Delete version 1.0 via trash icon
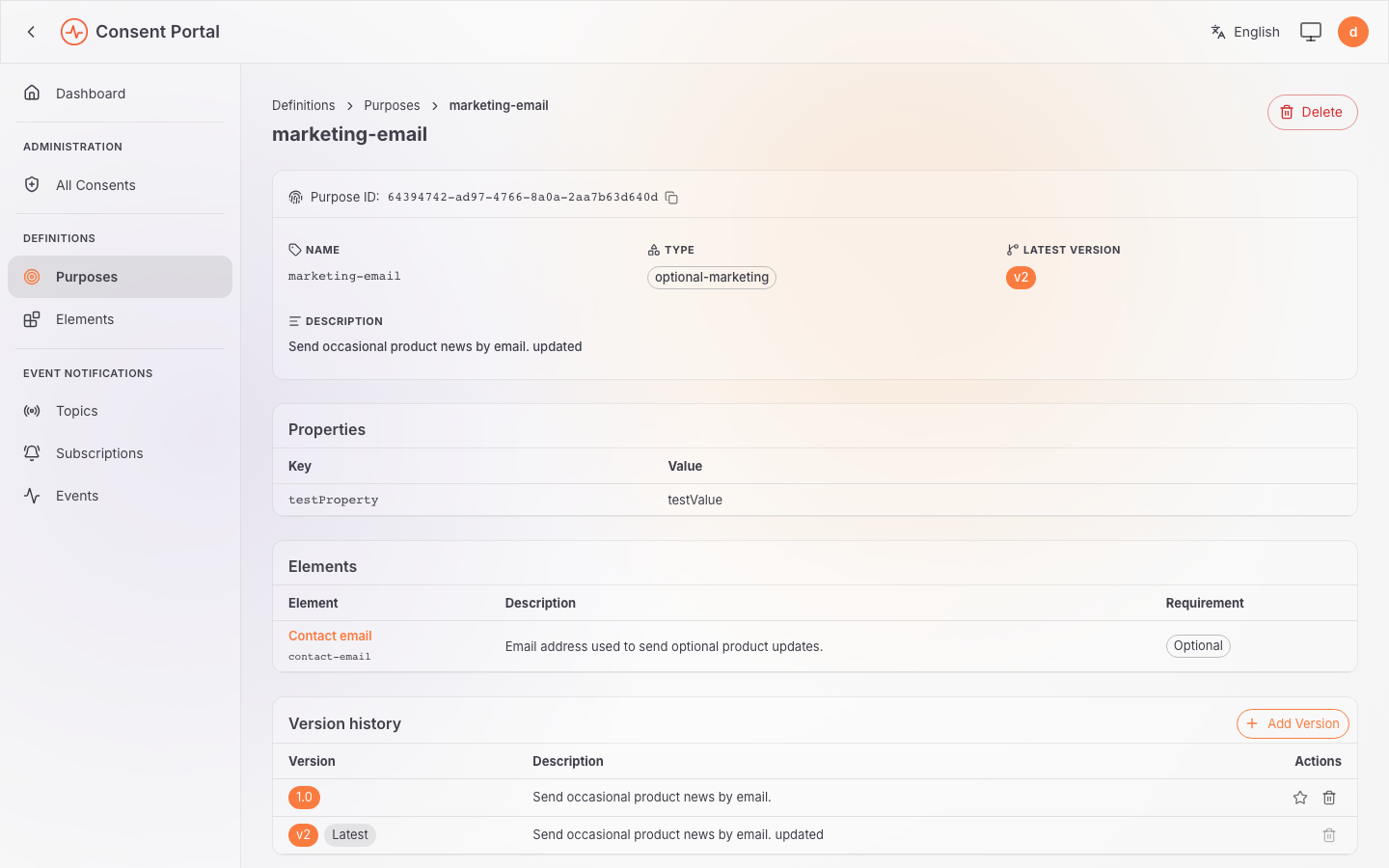Image resolution: width=1389 pixels, height=868 pixels. [1329, 798]
